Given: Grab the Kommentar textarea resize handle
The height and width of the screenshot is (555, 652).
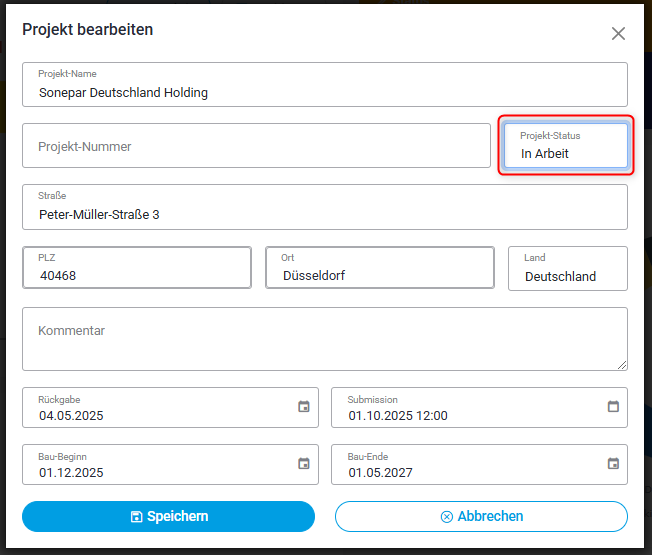Looking at the screenshot, I should pyautogui.click(x=622, y=365).
